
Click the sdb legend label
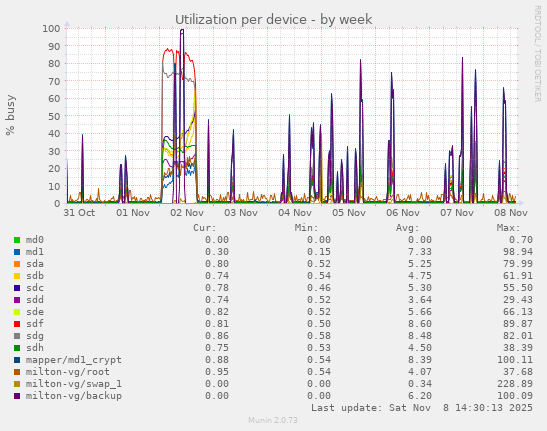click(35, 276)
